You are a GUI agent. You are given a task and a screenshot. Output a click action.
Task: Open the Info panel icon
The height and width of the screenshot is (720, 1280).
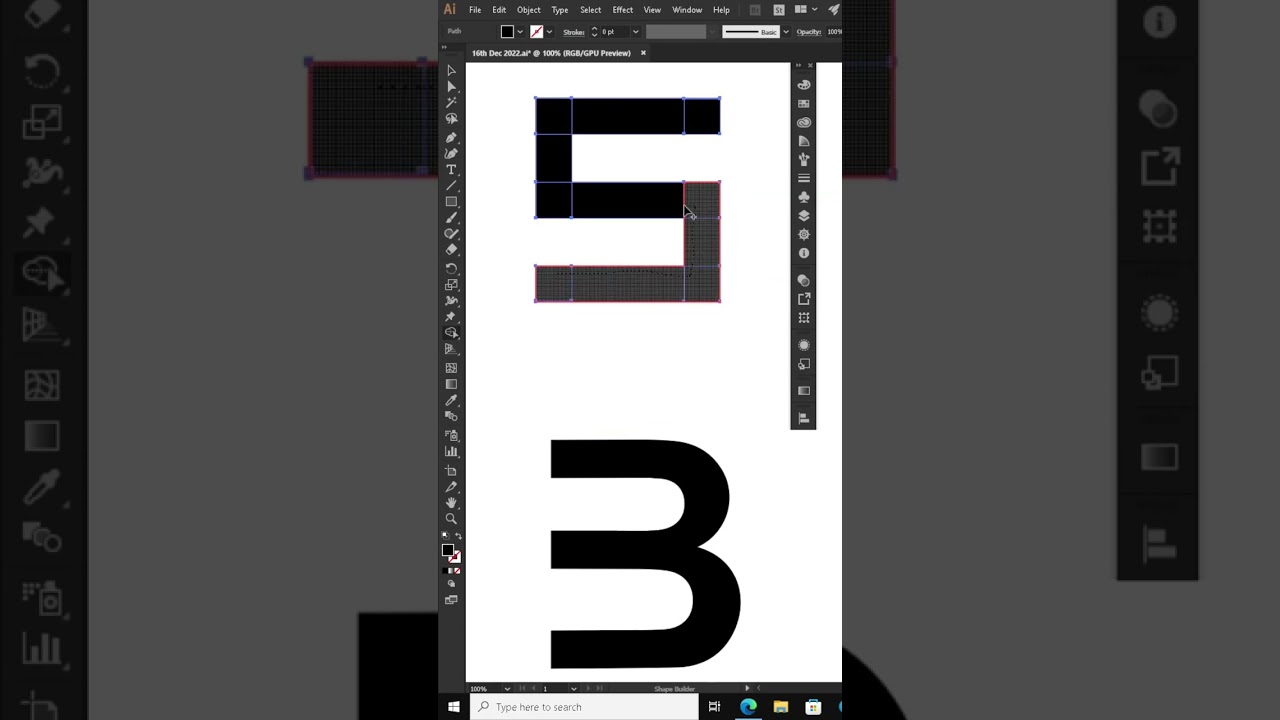tap(804, 253)
